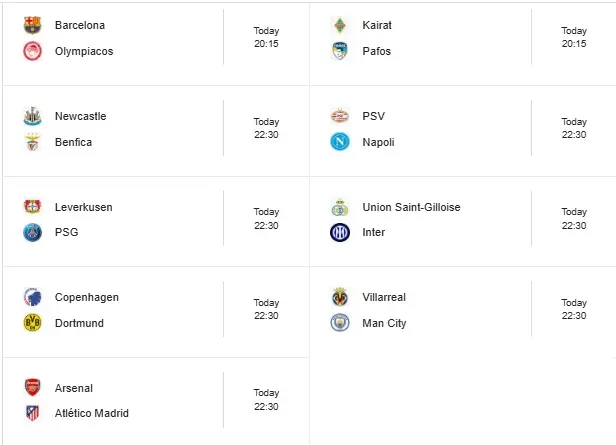
Task: Click the Kairat club logo
Action: tap(340, 25)
